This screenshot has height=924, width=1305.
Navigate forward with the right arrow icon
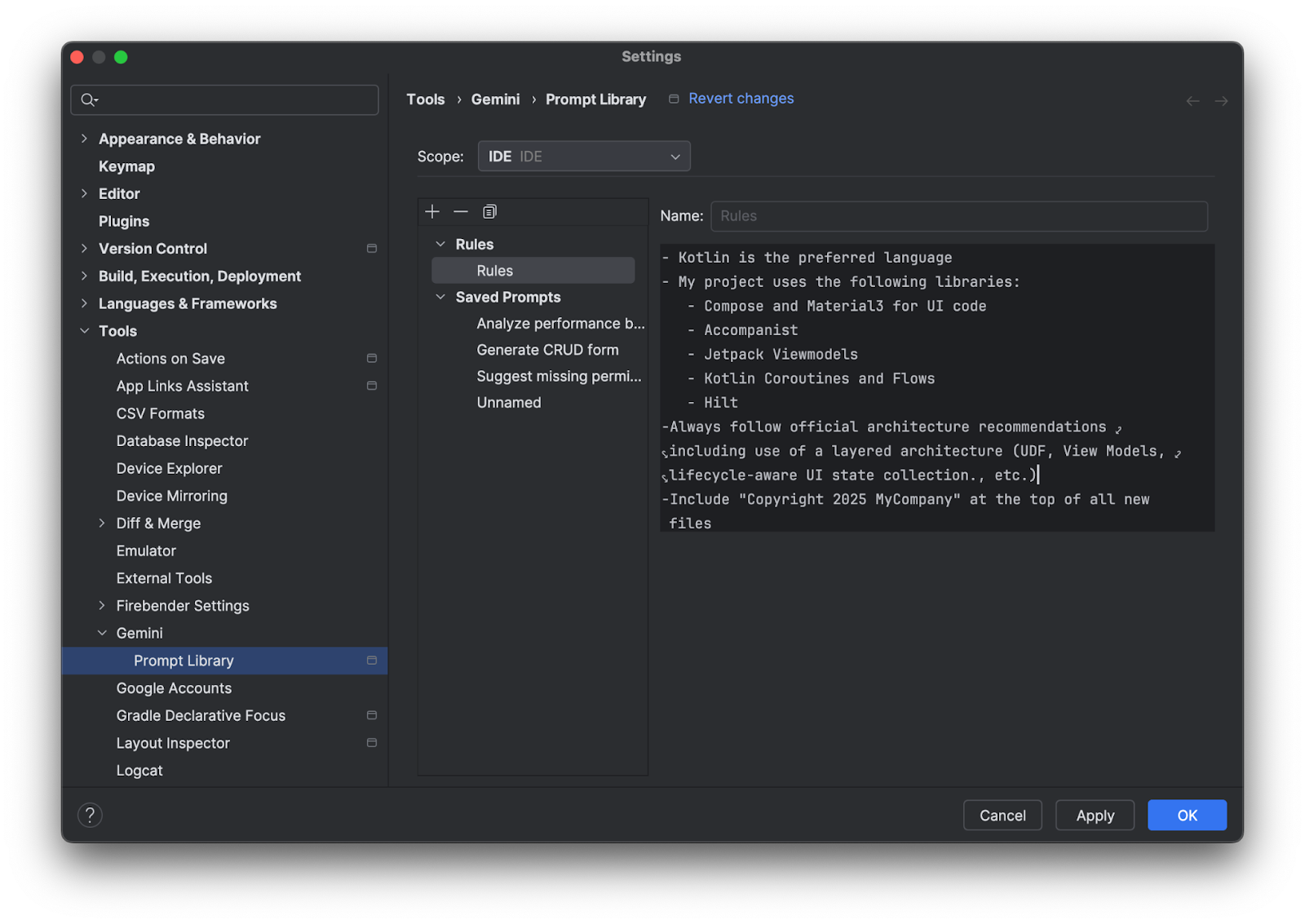coord(1221,100)
